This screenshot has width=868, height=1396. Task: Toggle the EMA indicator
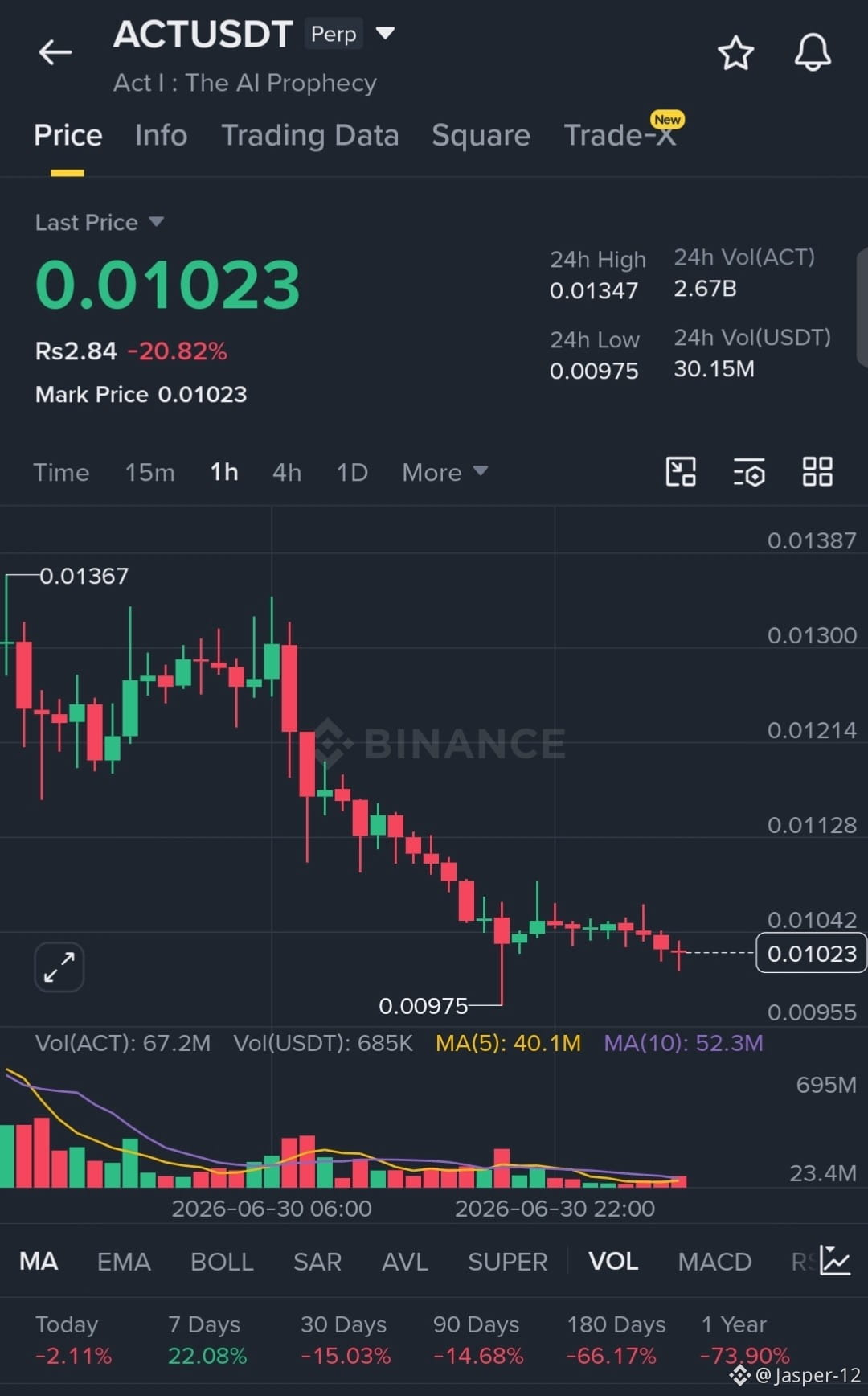coord(124,1261)
